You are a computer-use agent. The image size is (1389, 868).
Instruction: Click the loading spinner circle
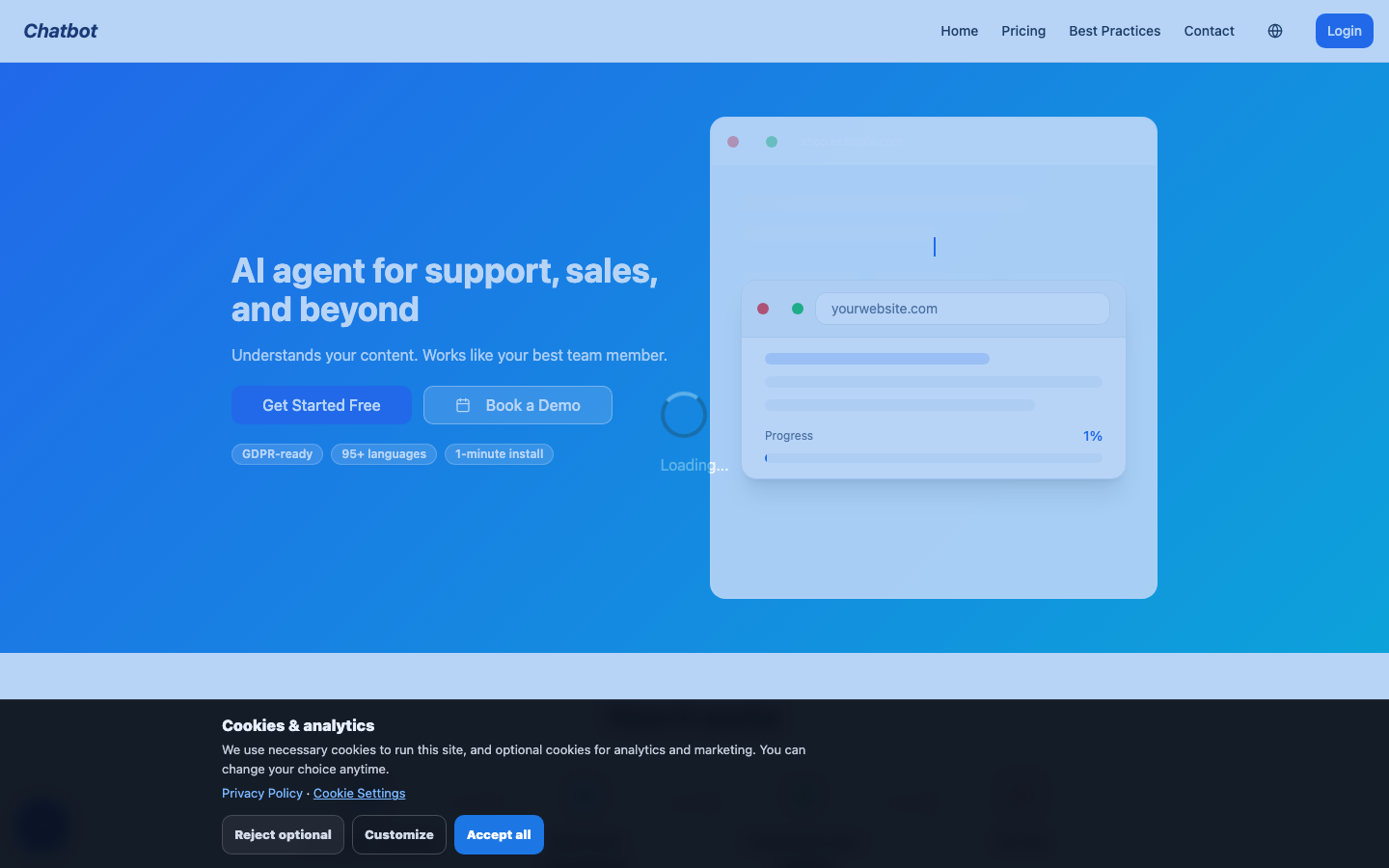coord(684,415)
